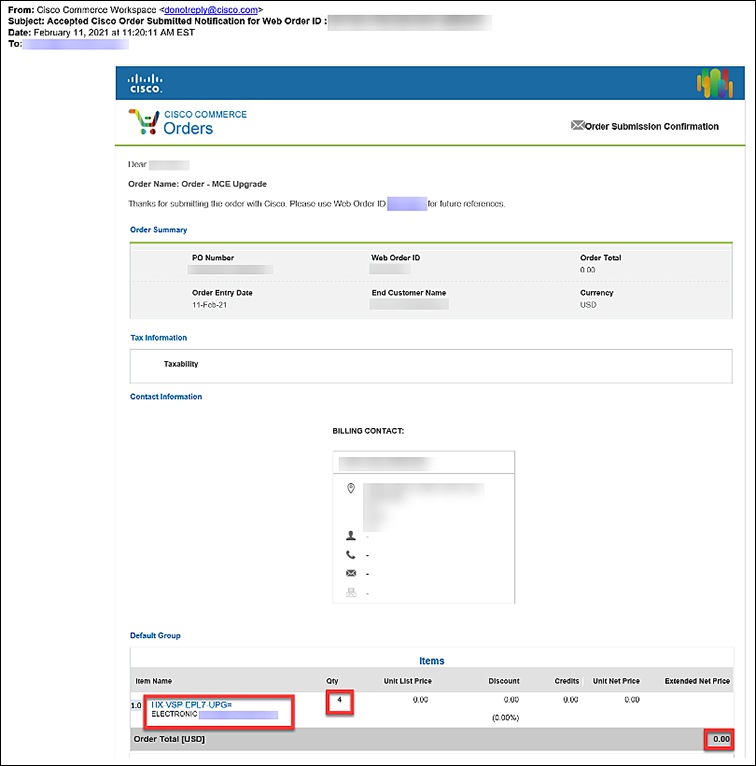This screenshot has height=766, width=756.
Task: Click the Default Group section heading
Action: (x=155, y=636)
